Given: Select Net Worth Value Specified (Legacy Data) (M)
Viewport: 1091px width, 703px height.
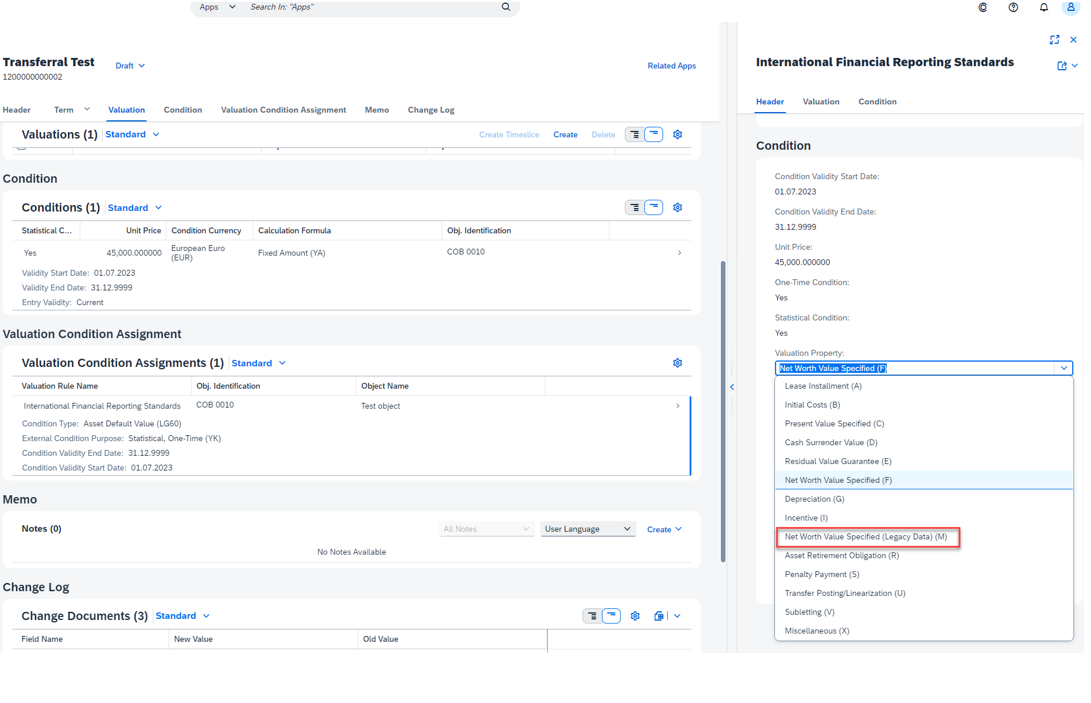Looking at the screenshot, I should [x=924, y=537].
